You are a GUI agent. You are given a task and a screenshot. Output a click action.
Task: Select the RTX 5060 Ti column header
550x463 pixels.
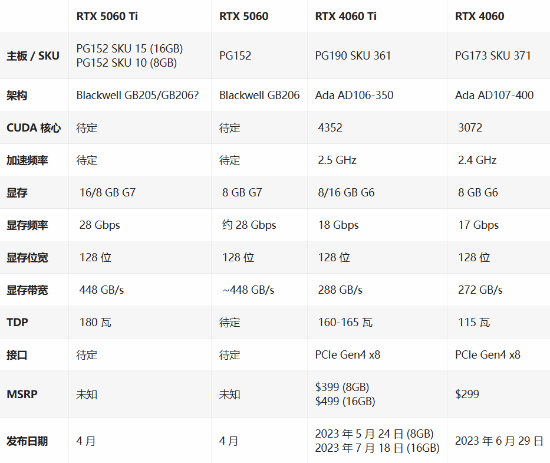pos(107,16)
